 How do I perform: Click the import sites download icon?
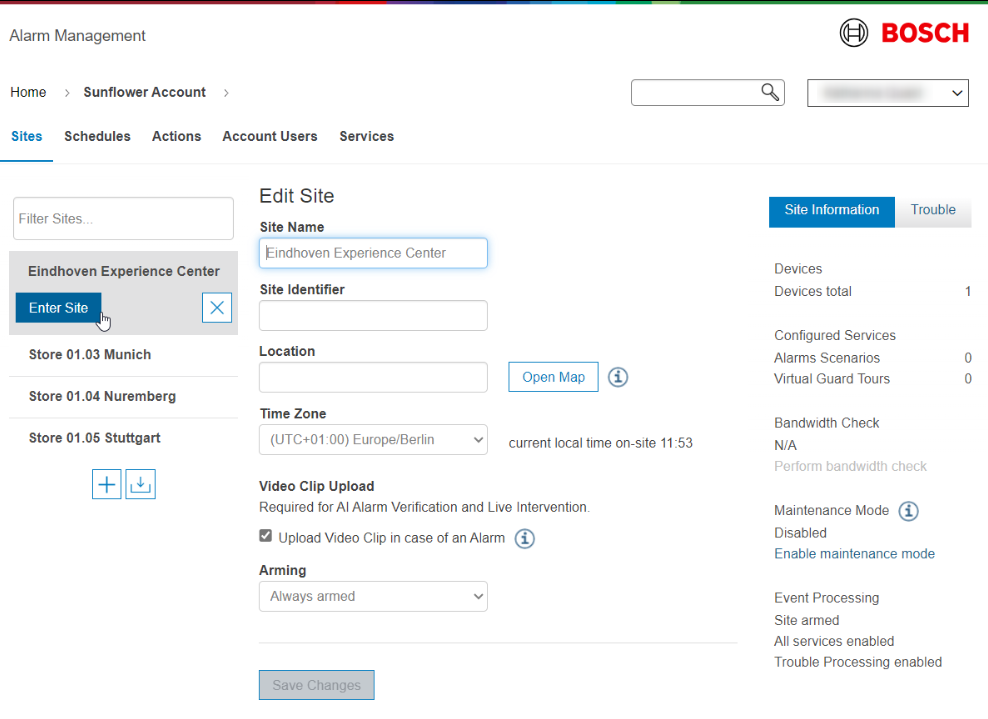coord(140,484)
